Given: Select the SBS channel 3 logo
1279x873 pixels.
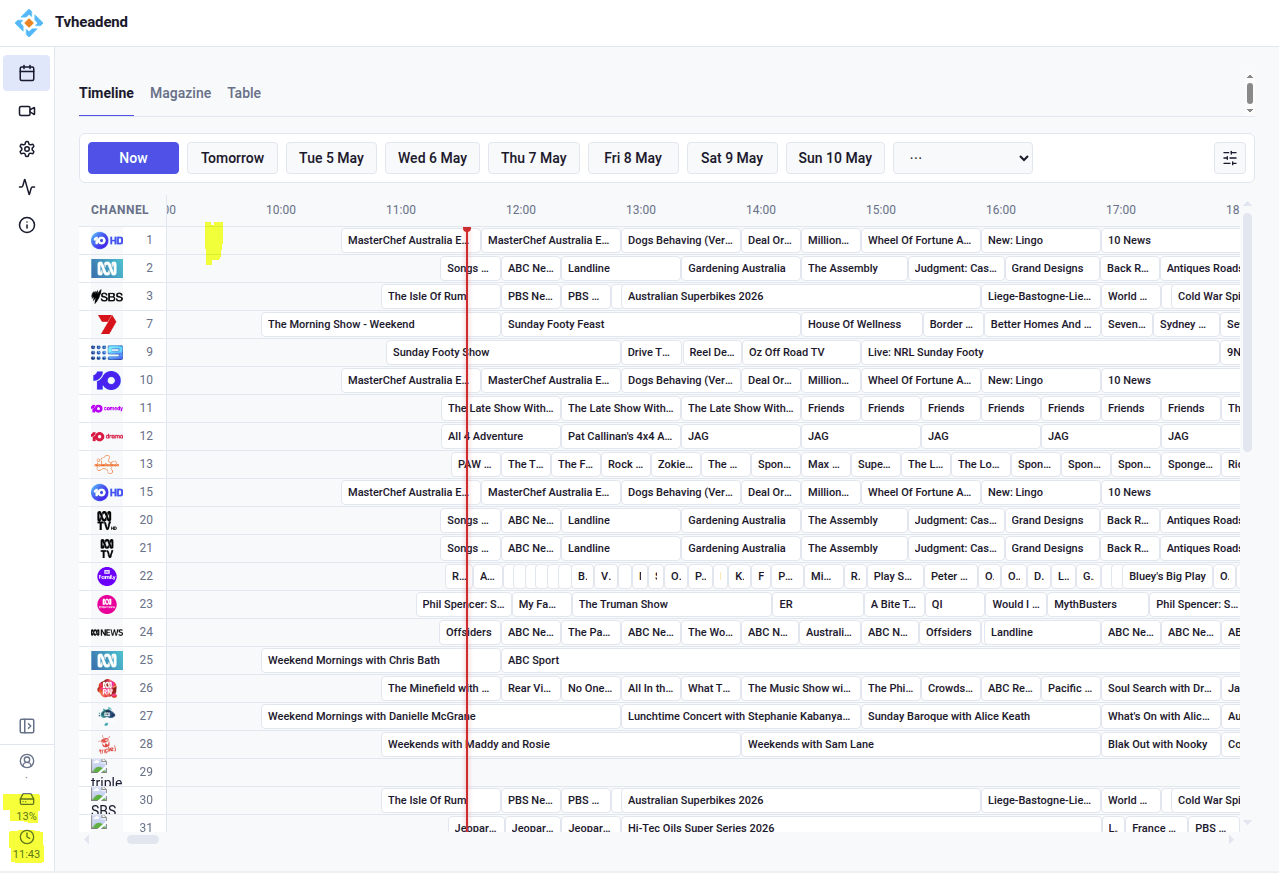Looking at the screenshot, I should [x=107, y=296].
